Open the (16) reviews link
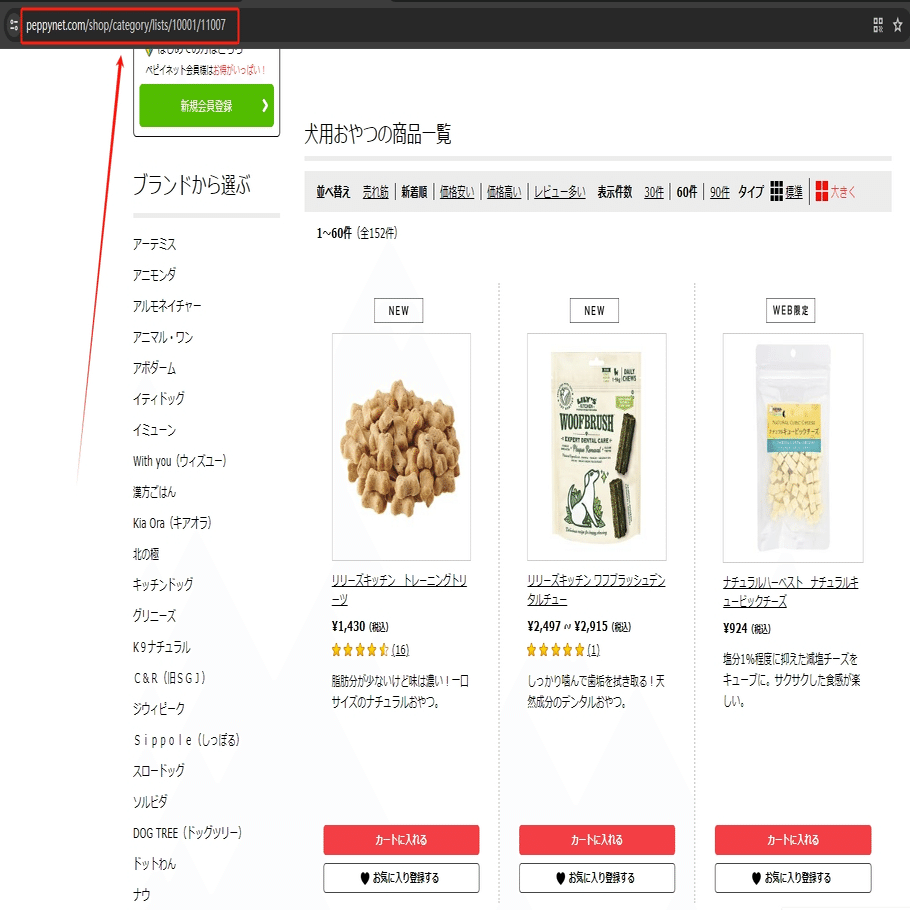 click(x=400, y=650)
